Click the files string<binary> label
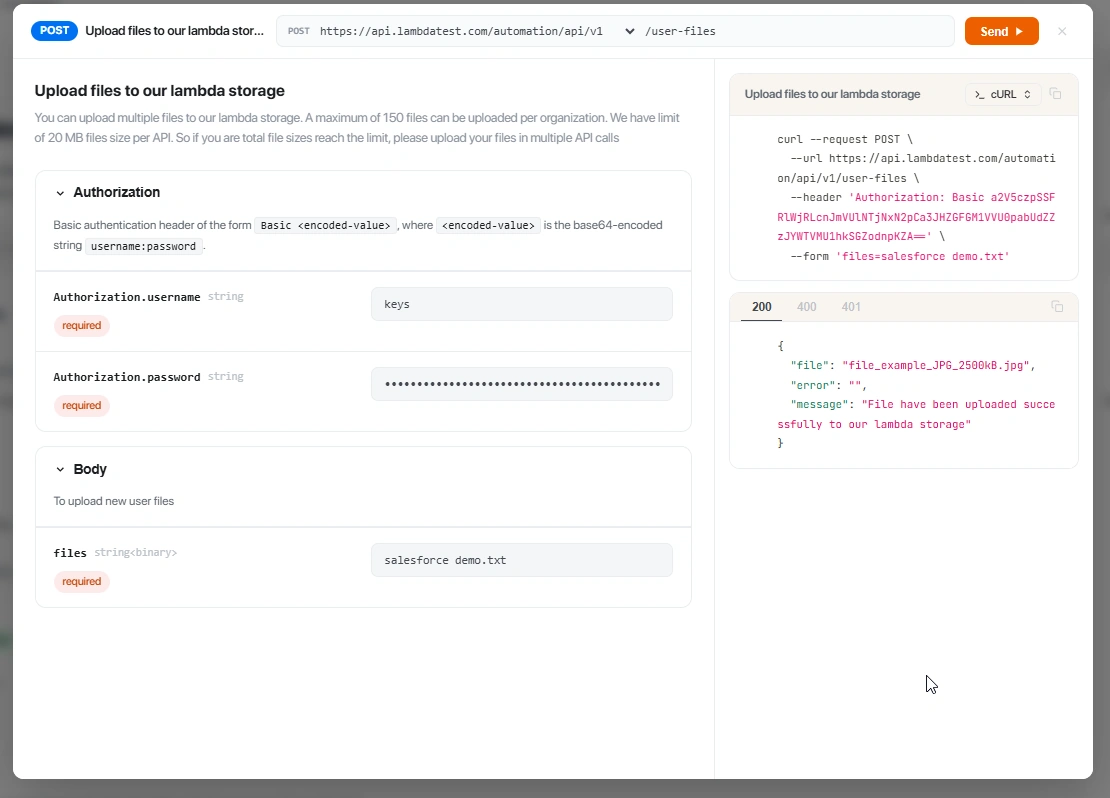 point(115,553)
